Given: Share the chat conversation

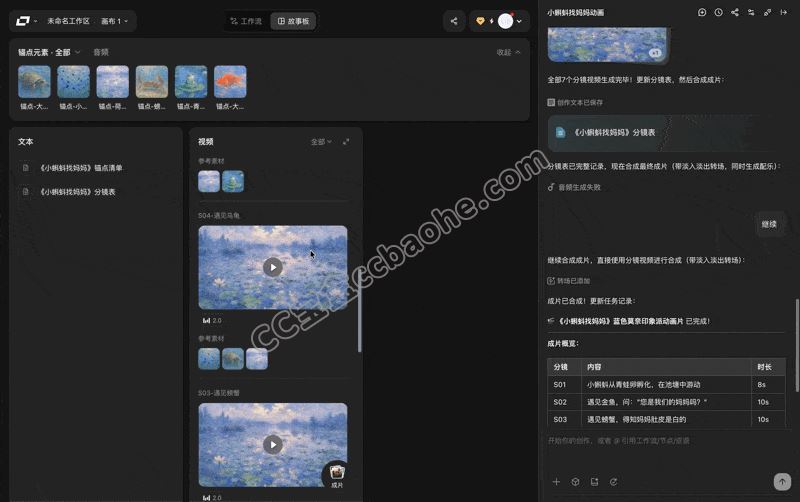Looking at the screenshot, I should tap(735, 12).
